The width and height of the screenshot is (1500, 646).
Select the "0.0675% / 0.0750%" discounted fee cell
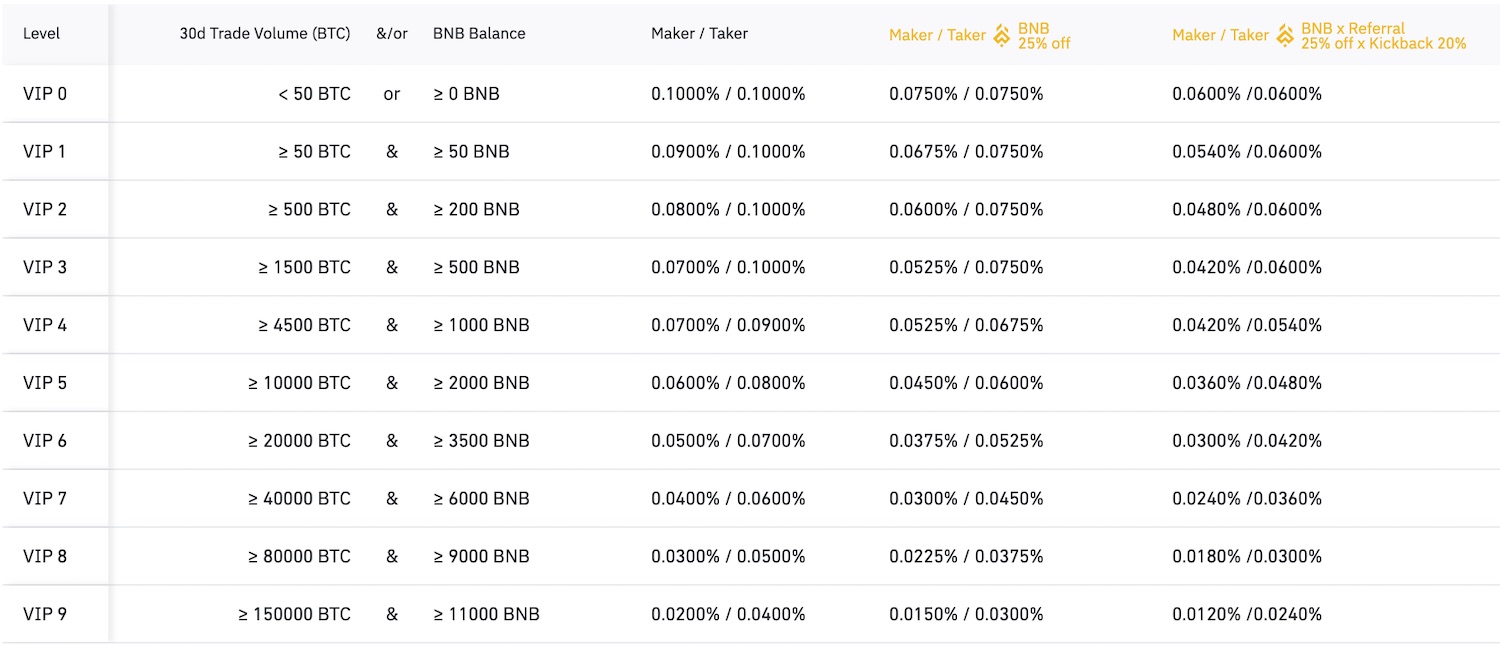click(966, 152)
